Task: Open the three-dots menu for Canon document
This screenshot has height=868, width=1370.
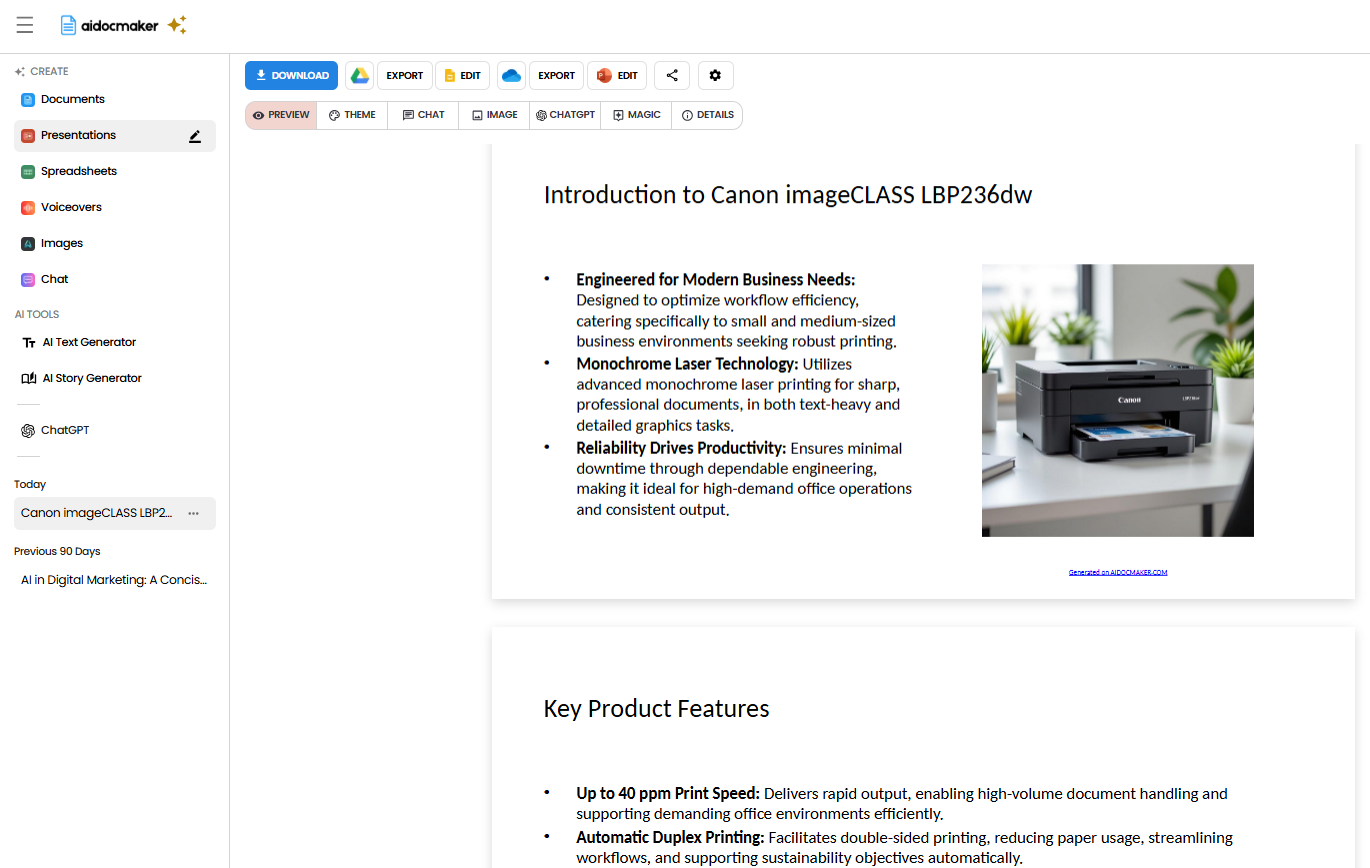Action: tap(193, 514)
